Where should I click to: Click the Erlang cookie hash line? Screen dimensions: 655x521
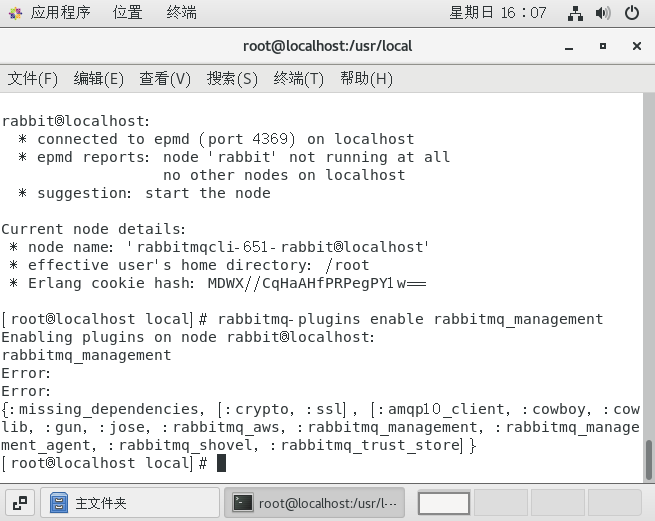click(x=227, y=283)
